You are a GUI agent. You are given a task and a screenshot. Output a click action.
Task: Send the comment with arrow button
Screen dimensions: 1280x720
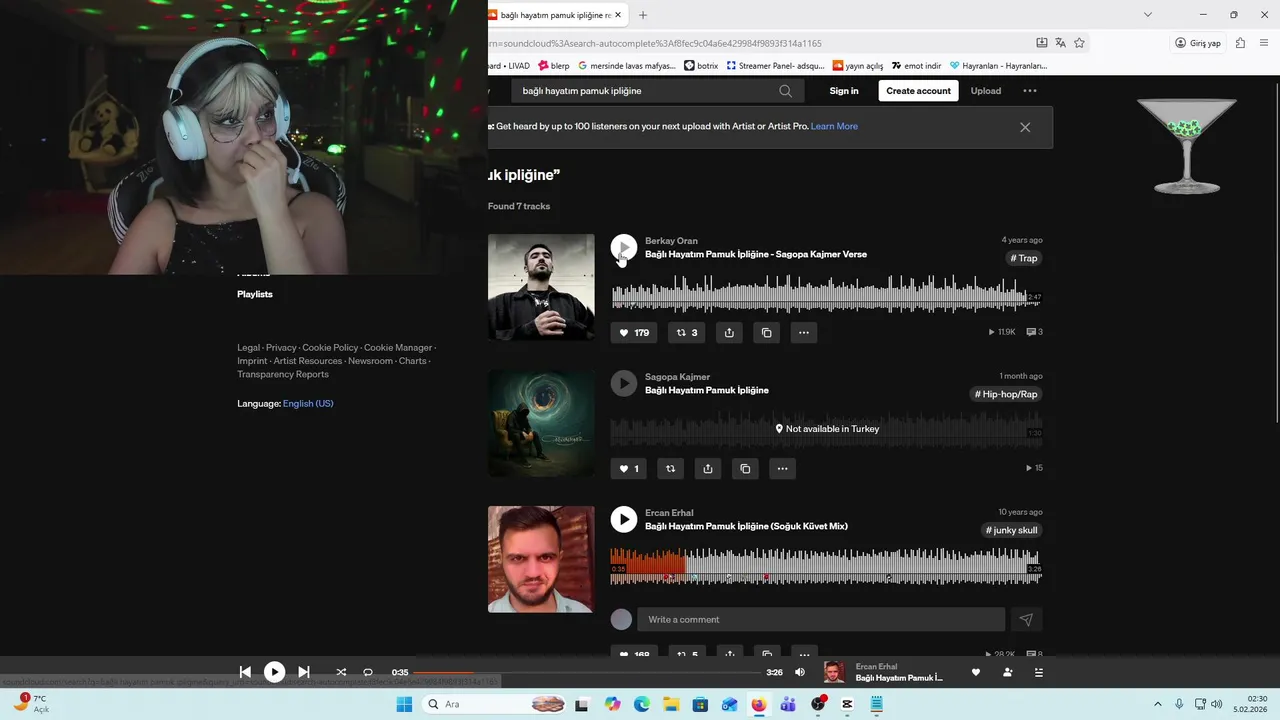[x=1026, y=620]
